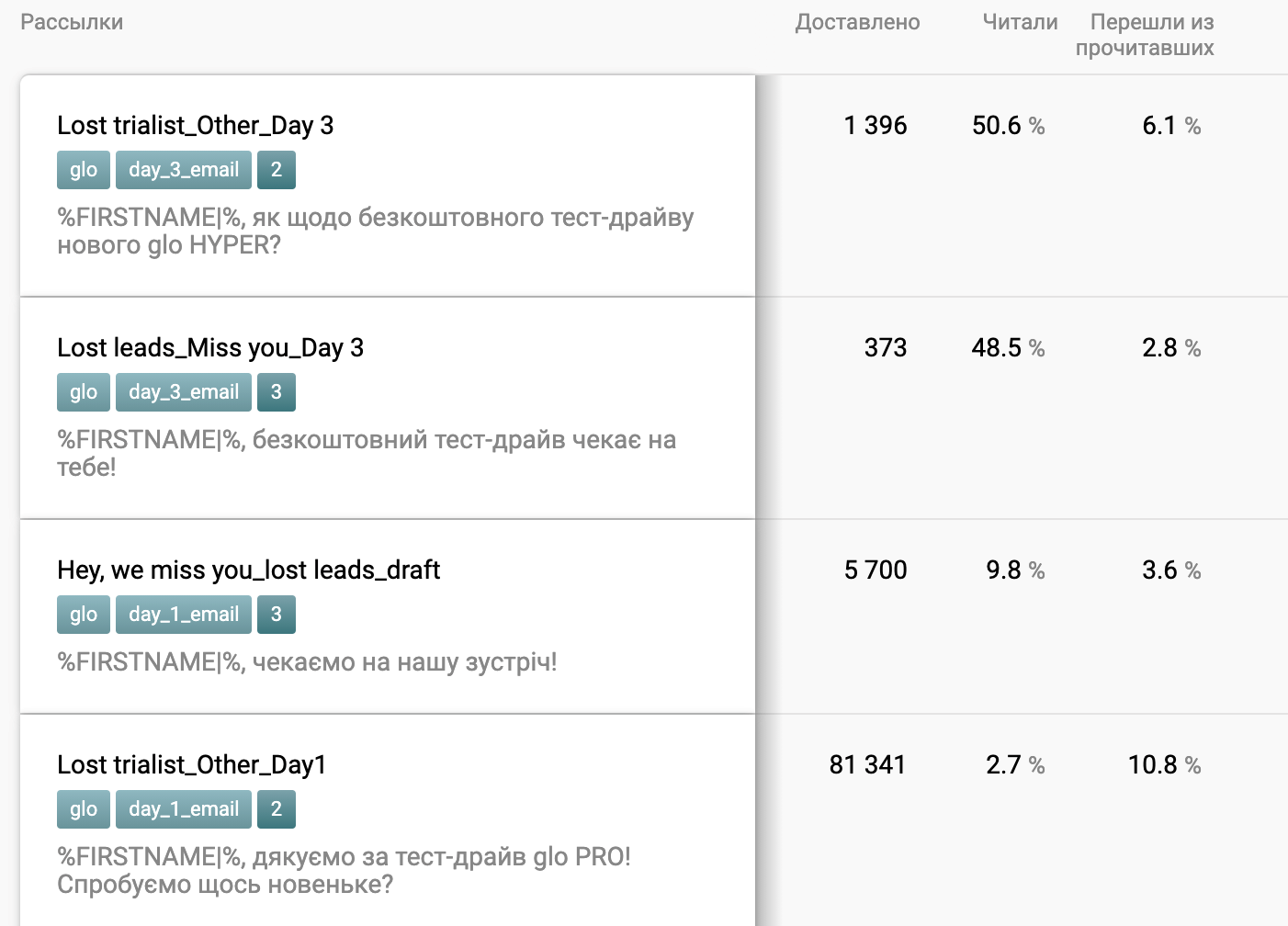
Task: Sort by 'Перешли из прочитавших' column
Action: pyautogui.click(x=1150, y=34)
